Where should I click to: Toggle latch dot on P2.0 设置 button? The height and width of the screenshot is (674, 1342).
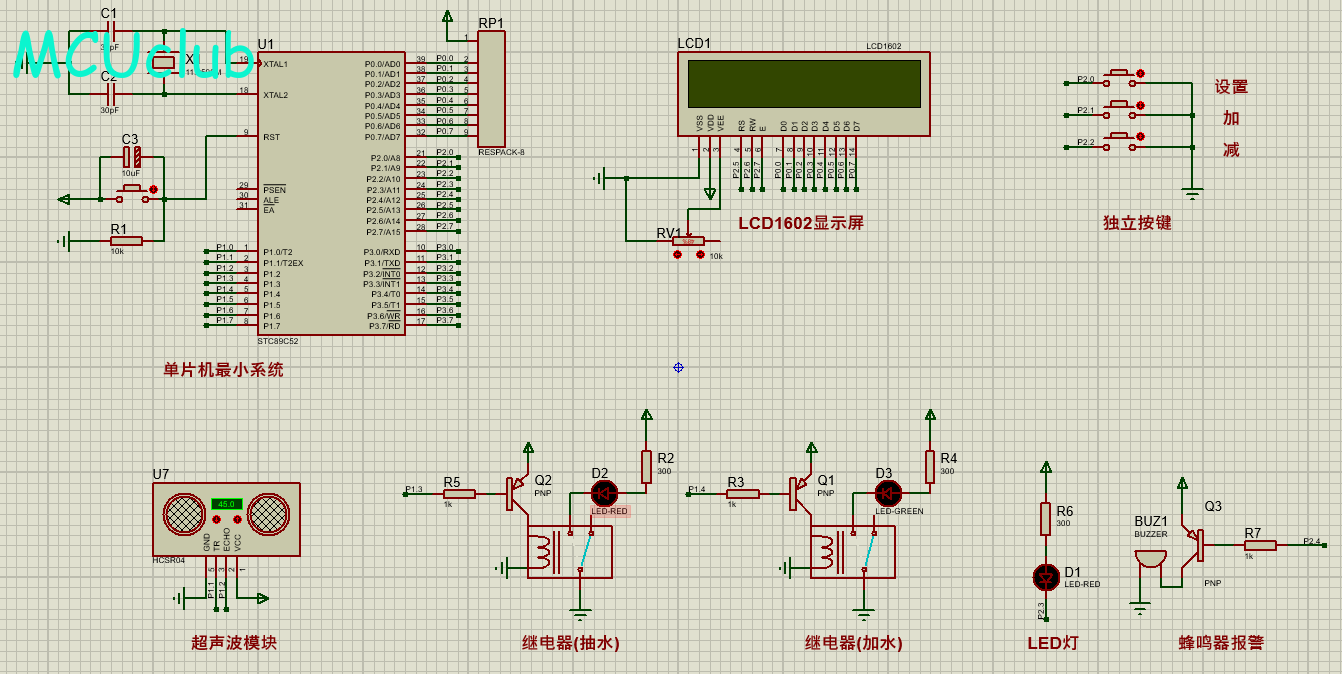point(1140,74)
